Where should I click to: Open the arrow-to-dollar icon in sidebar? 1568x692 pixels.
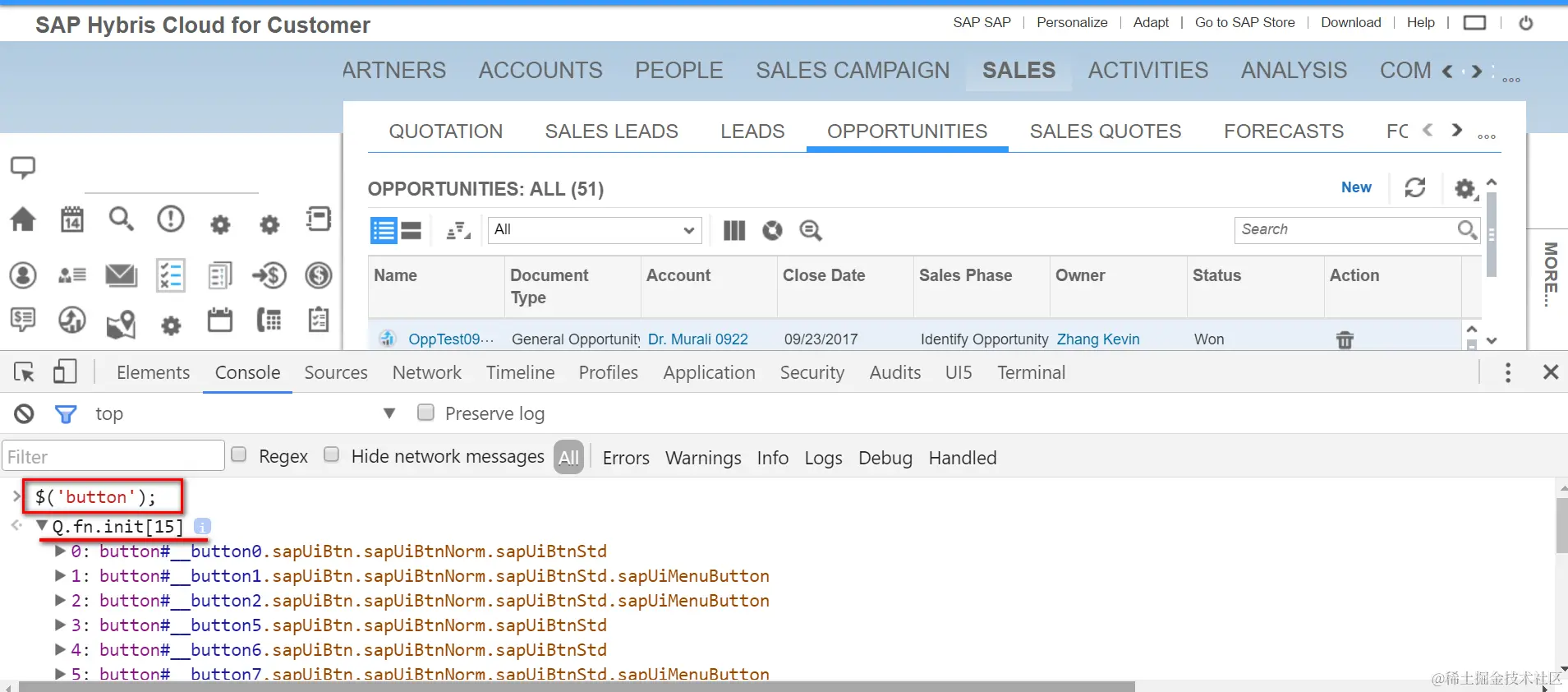coord(269,275)
